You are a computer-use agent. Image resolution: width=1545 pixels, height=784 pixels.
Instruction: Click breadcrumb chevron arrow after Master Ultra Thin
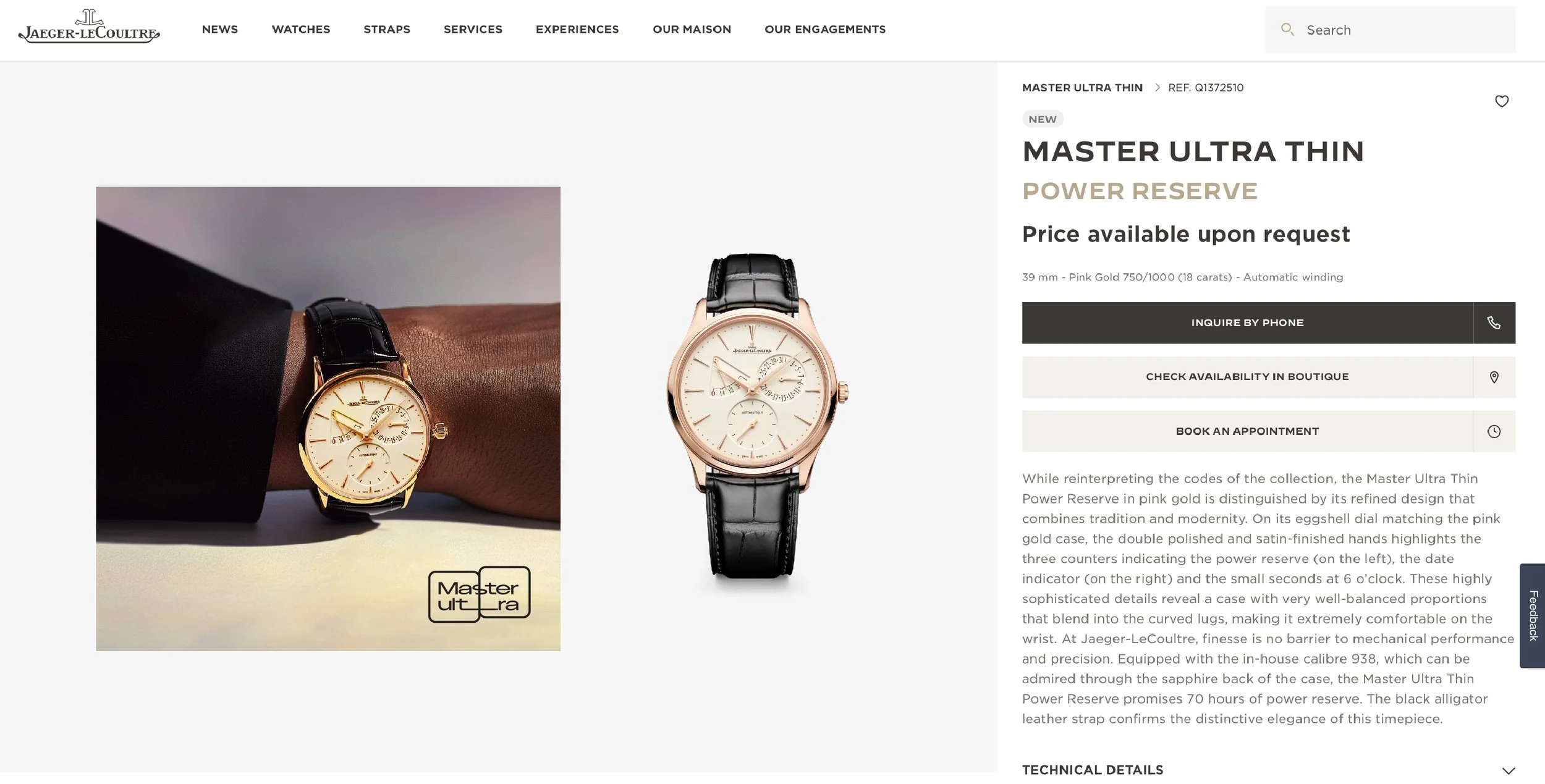coord(1157,88)
